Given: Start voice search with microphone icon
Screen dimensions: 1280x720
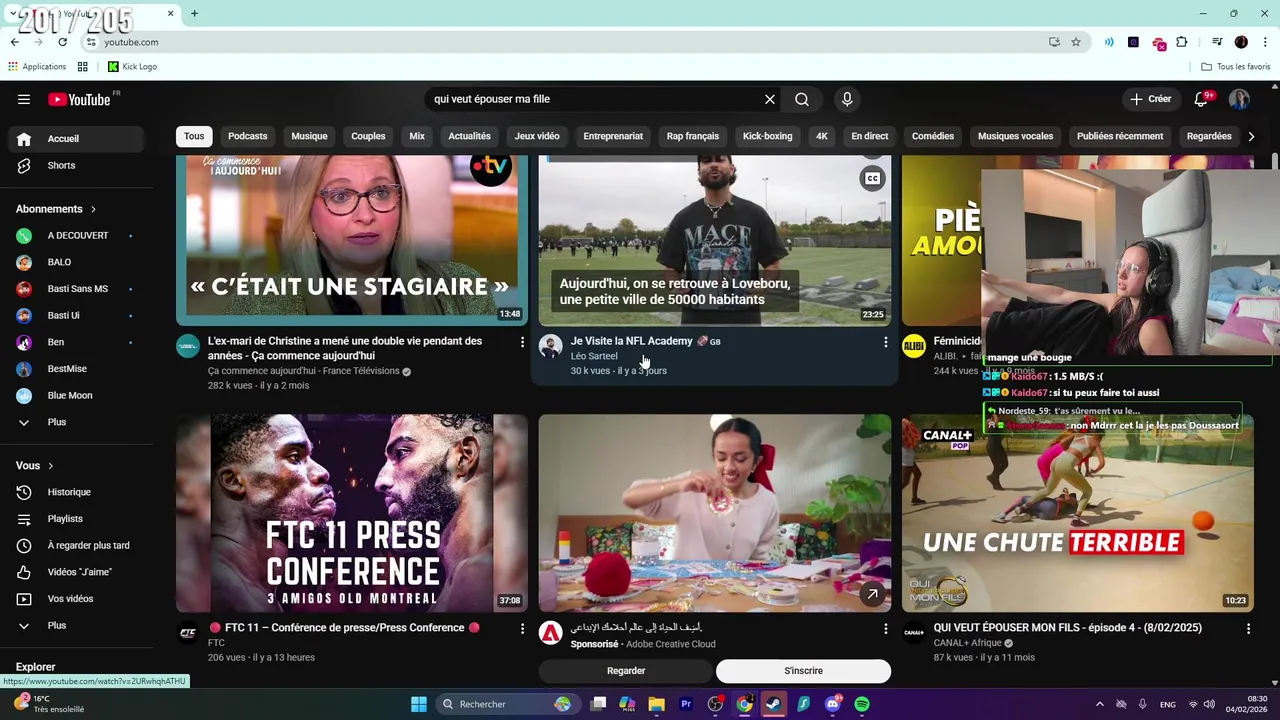Looking at the screenshot, I should pos(847,99).
